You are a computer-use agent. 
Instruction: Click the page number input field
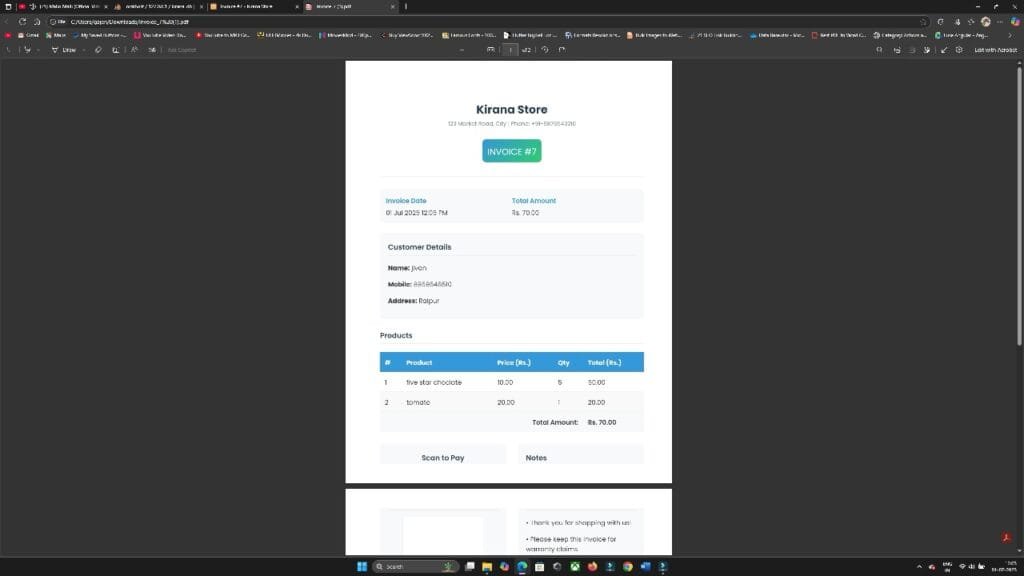pos(509,49)
